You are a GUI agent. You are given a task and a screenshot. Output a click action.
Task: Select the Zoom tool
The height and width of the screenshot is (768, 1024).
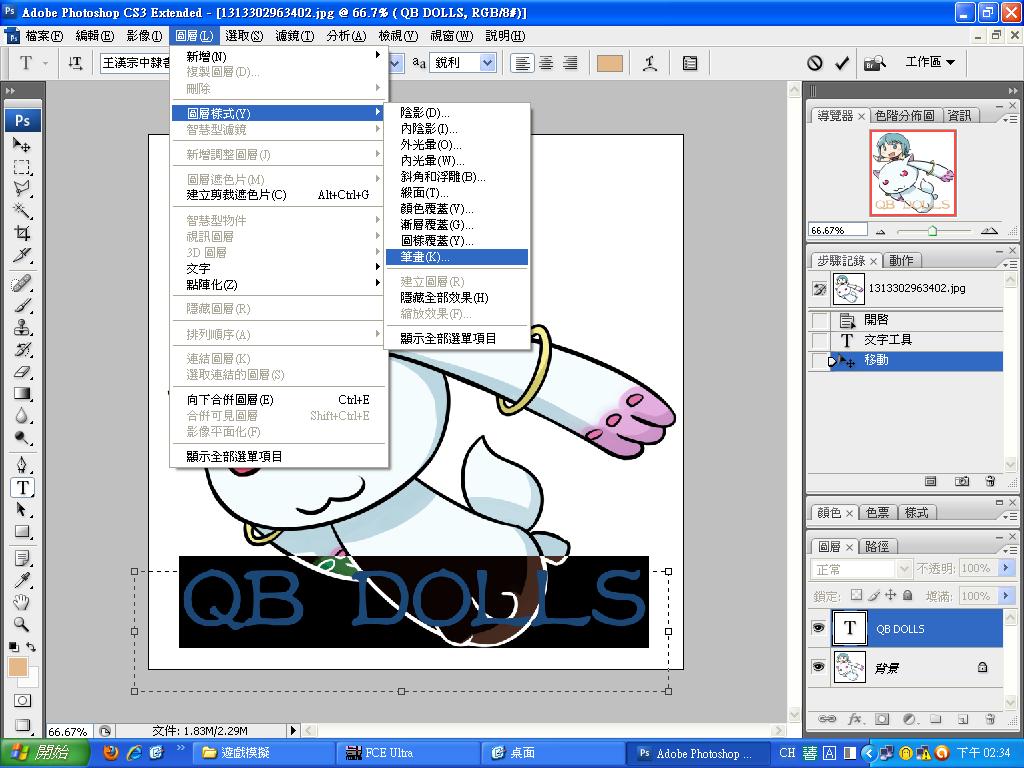point(22,624)
